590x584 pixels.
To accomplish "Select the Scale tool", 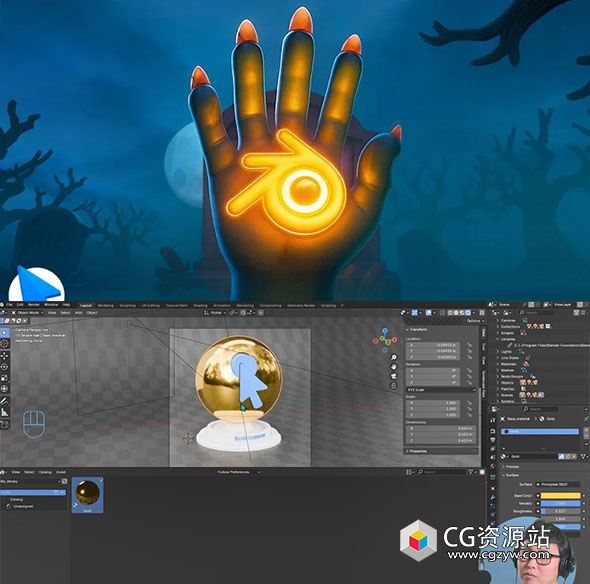I will (x=5, y=377).
